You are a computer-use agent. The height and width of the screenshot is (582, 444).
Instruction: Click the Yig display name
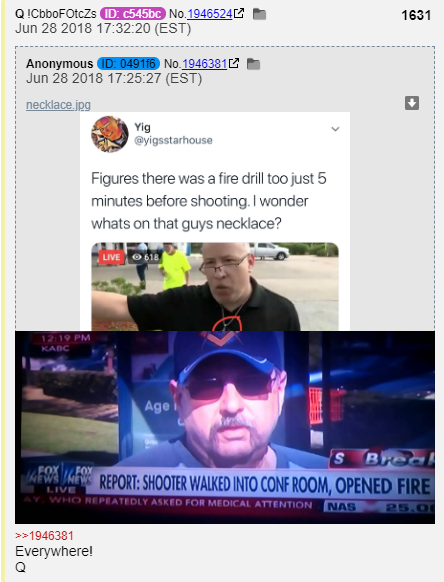pos(143,127)
